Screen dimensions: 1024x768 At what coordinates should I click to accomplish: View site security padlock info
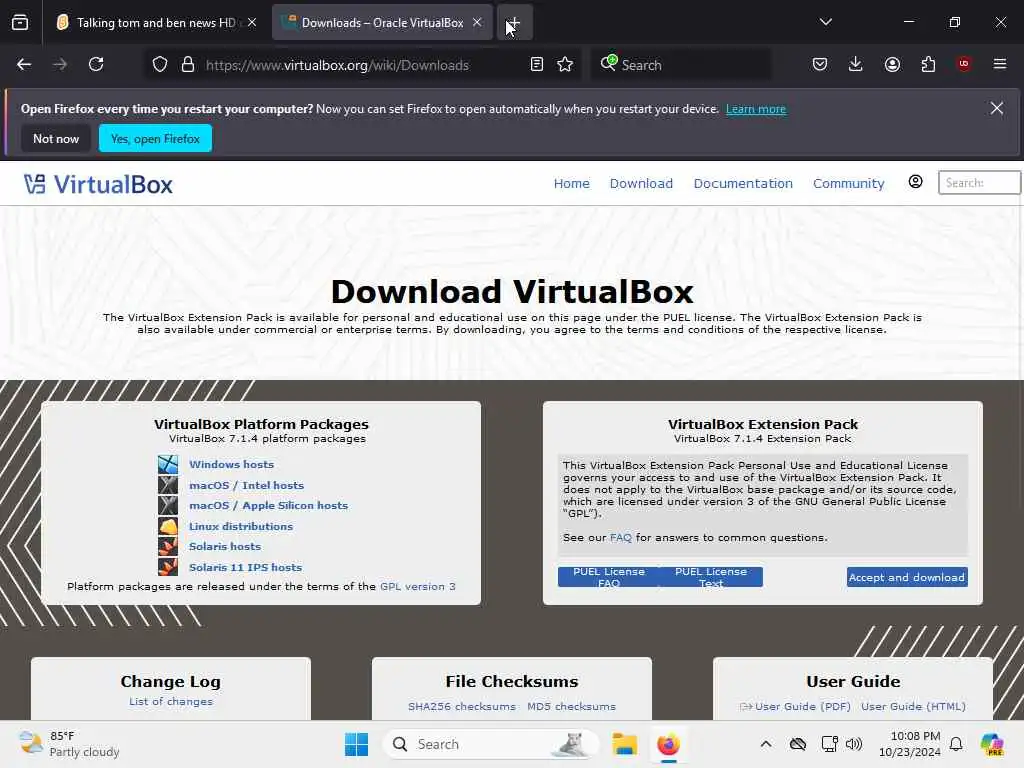click(x=188, y=65)
